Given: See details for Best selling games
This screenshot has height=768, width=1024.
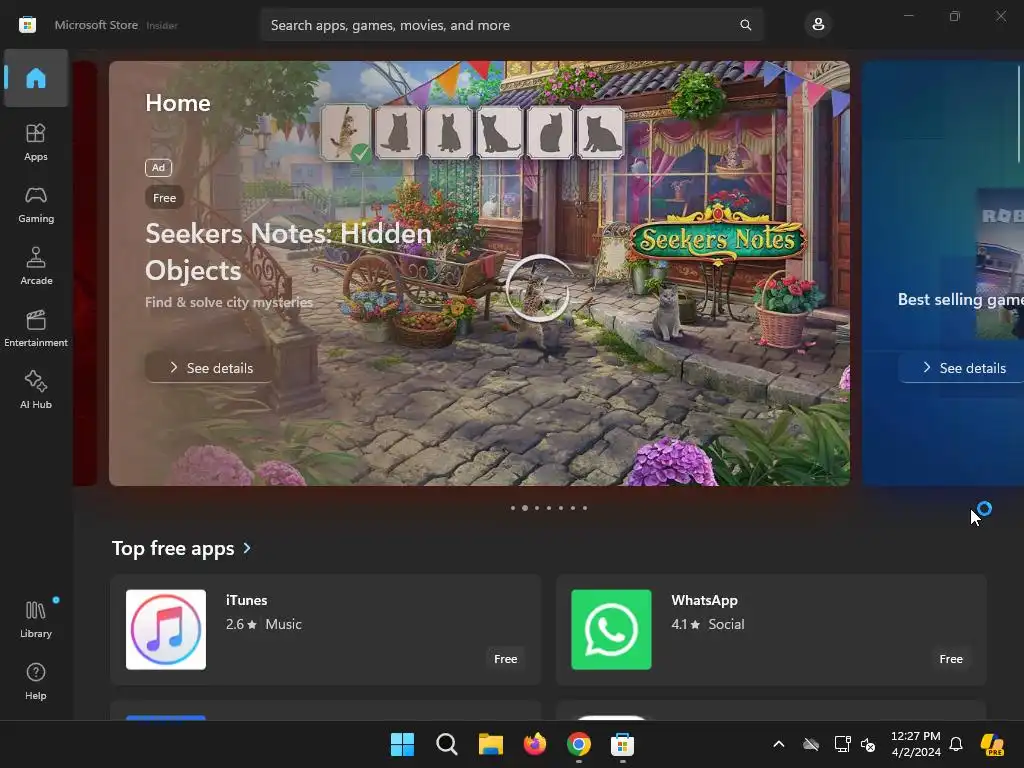Looking at the screenshot, I should point(963,368).
